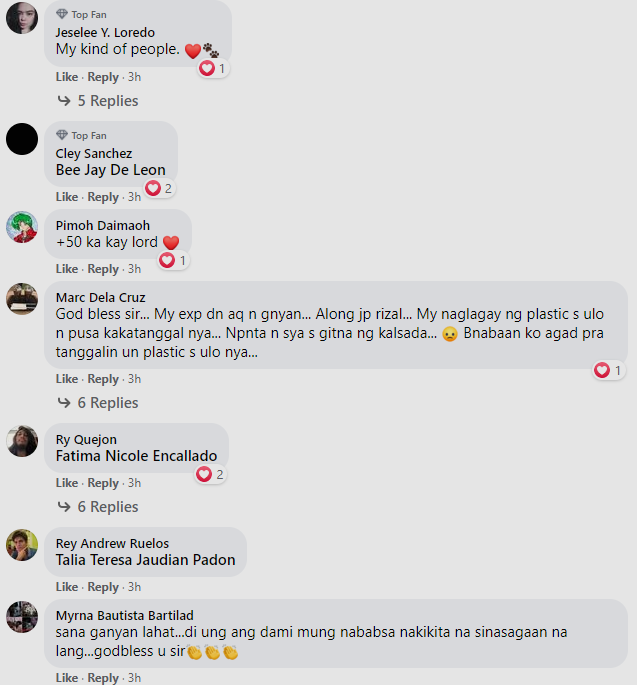The width and height of the screenshot is (637, 685).
Task: Open tagged profile Bee Jay De Leon
Action: [x=111, y=170]
